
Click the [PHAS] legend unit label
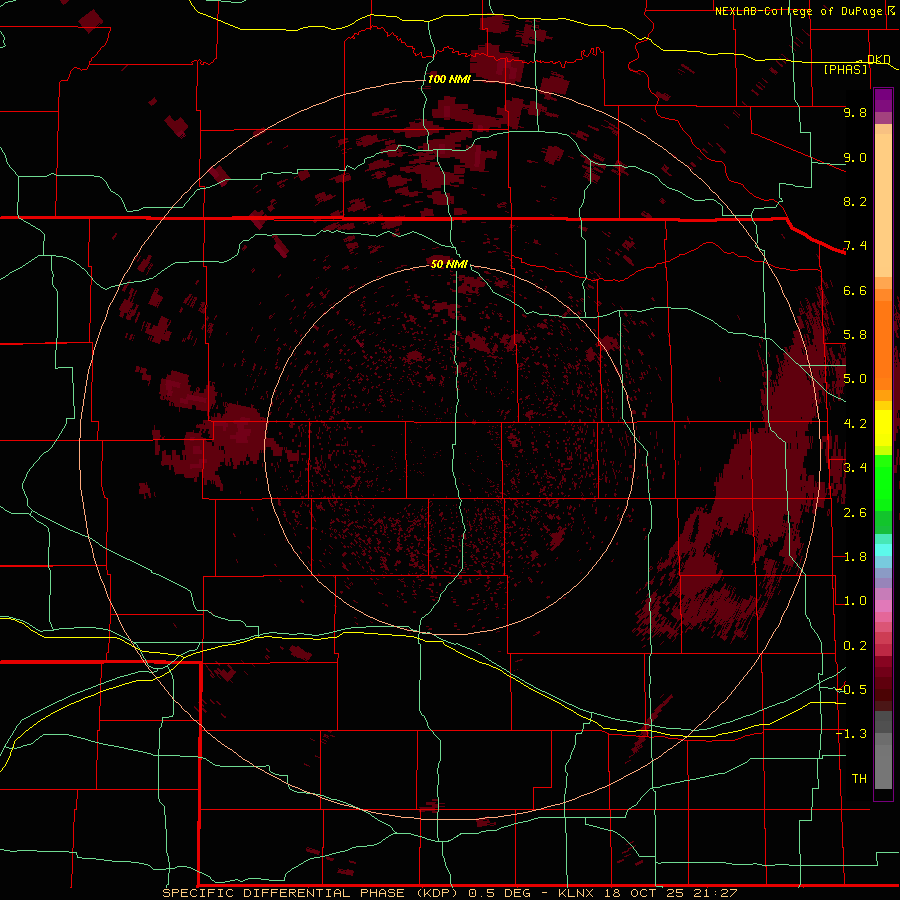click(x=845, y=69)
